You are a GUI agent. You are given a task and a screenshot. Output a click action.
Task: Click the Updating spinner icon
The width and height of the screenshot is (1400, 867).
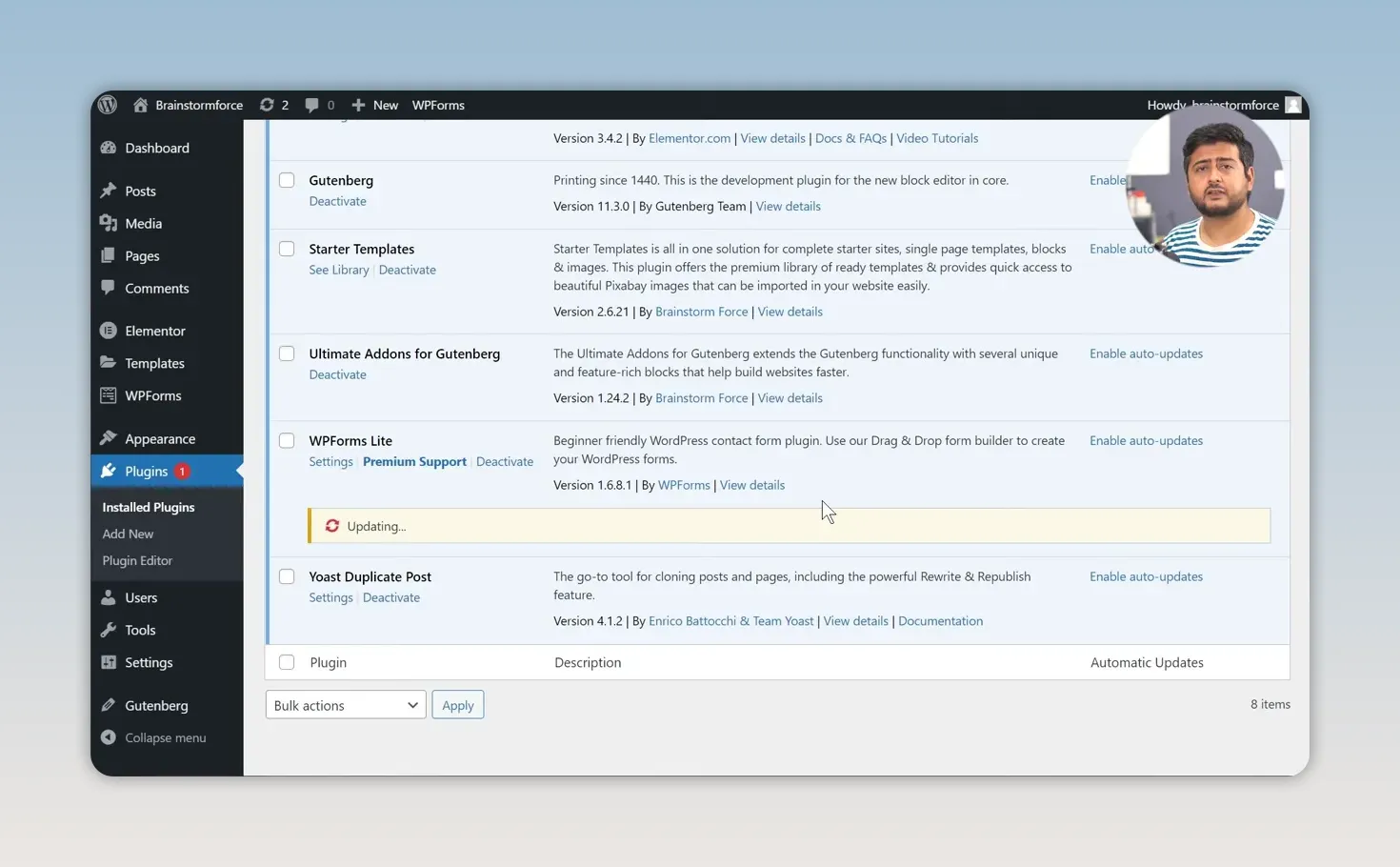pyautogui.click(x=332, y=526)
